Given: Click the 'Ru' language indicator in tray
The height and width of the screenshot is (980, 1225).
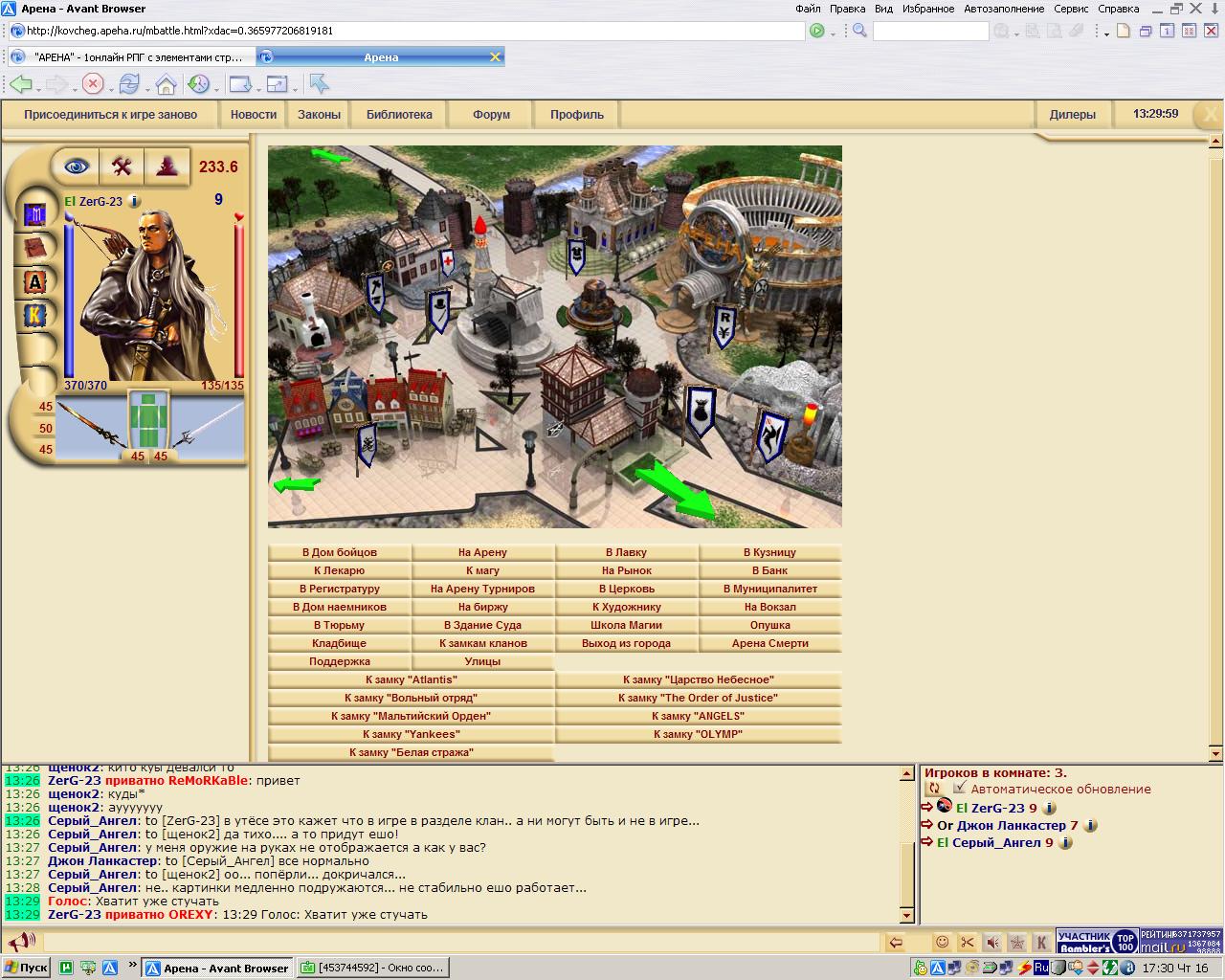Looking at the screenshot, I should (1041, 968).
